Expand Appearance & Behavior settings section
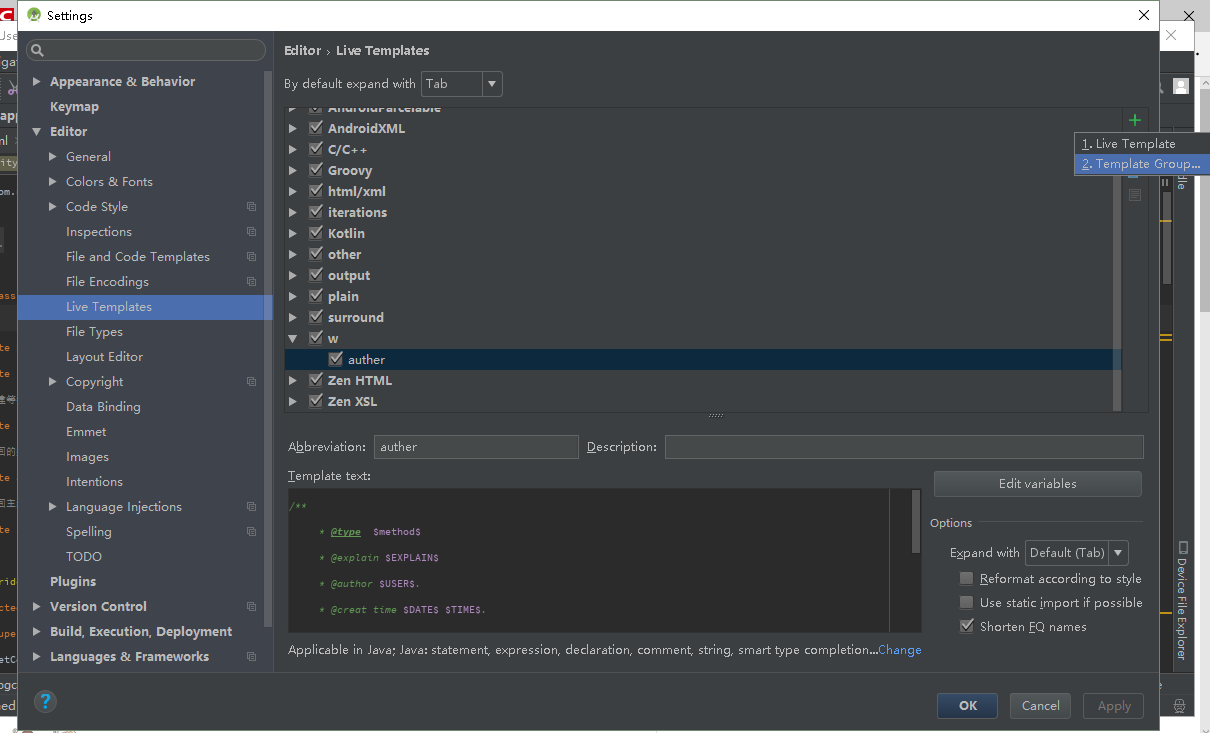This screenshot has width=1210, height=733. click(x=37, y=82)
